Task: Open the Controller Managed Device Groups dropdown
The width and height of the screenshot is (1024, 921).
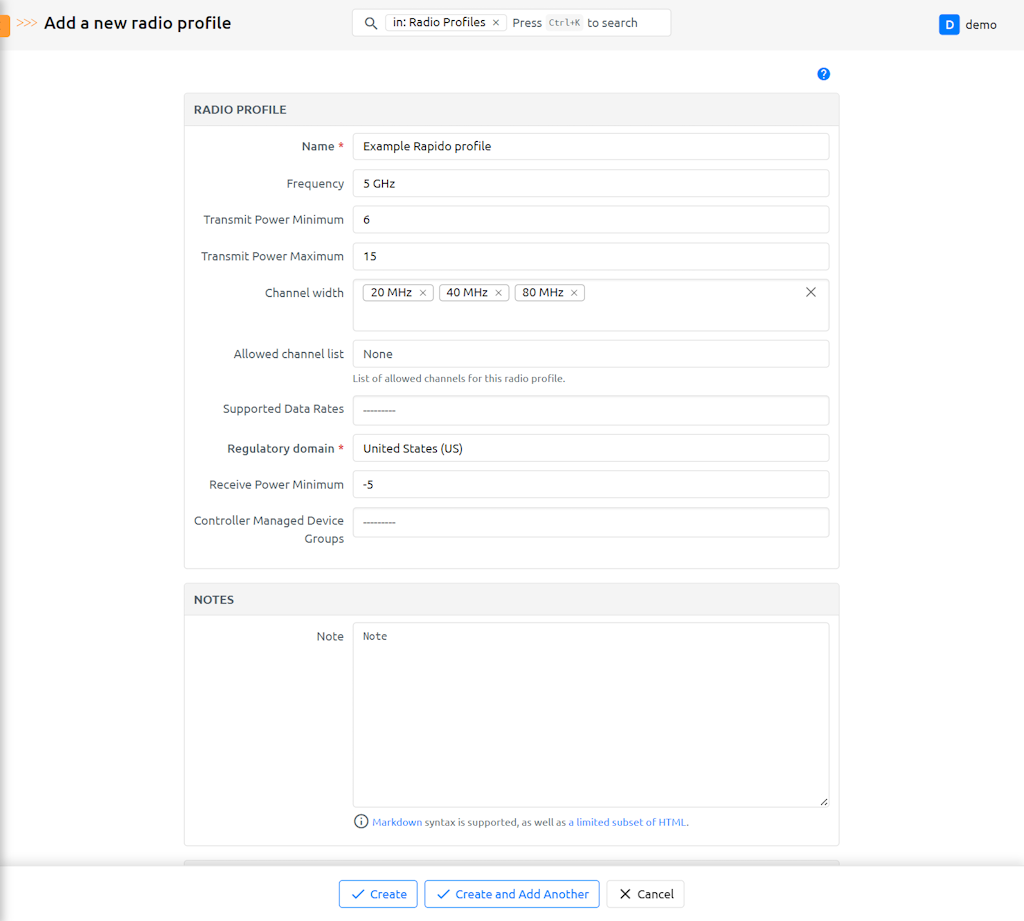Action: click(590, 522)
